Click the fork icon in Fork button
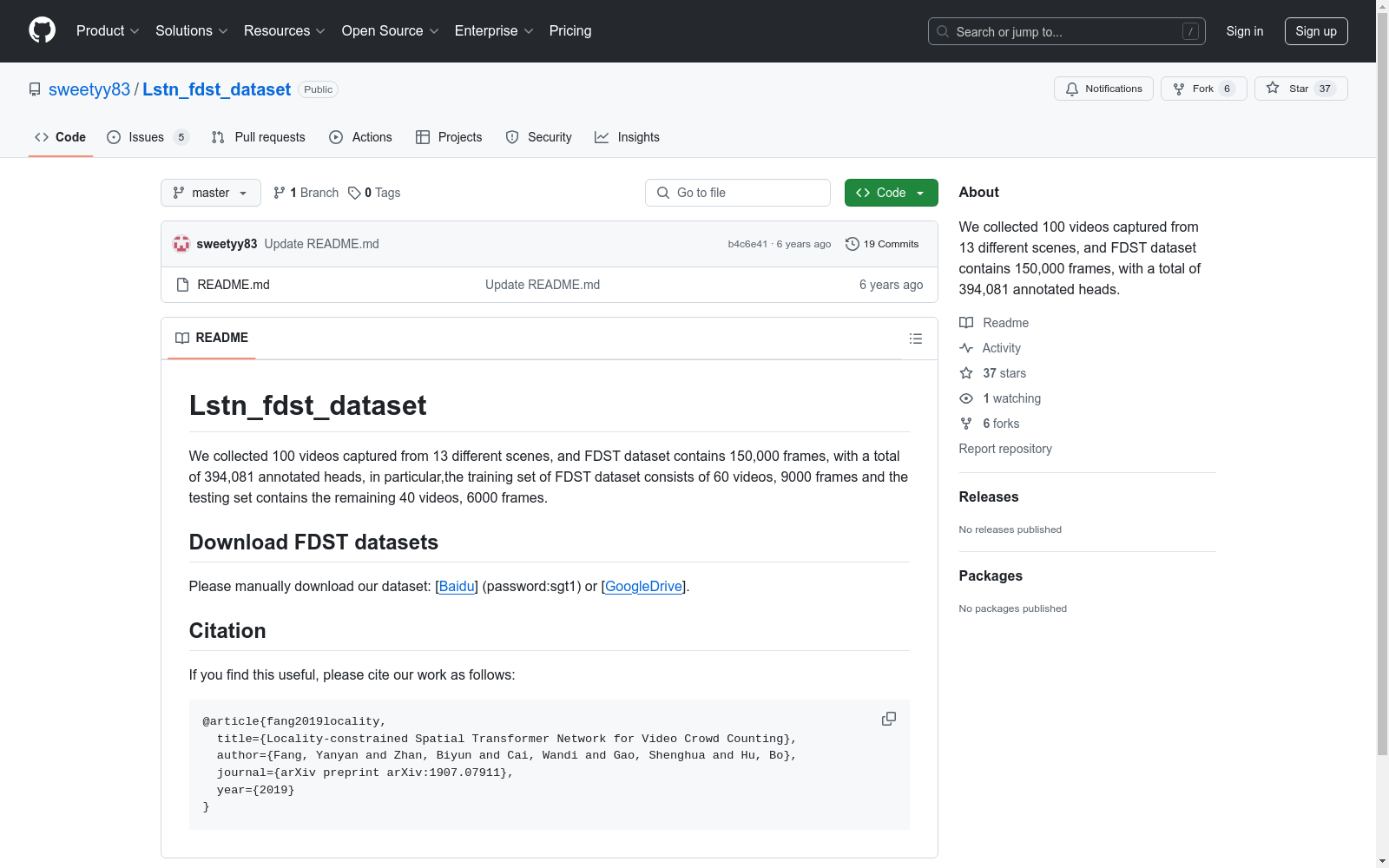 click(1179, 89)
